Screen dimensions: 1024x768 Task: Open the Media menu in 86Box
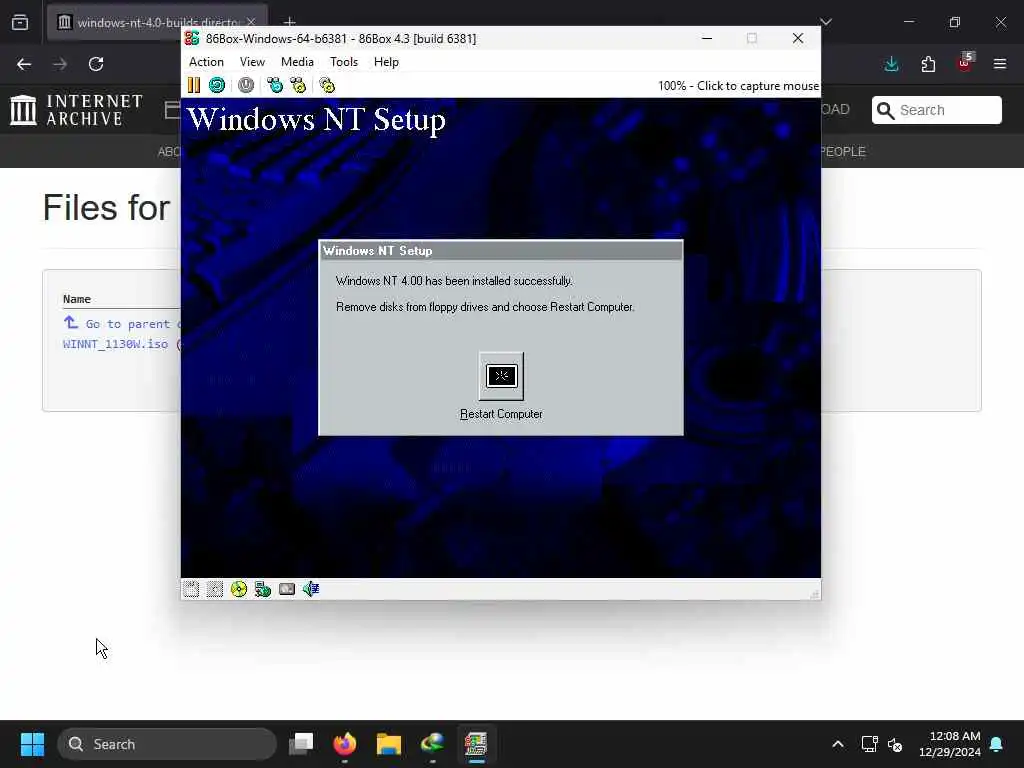coord(297,62)
